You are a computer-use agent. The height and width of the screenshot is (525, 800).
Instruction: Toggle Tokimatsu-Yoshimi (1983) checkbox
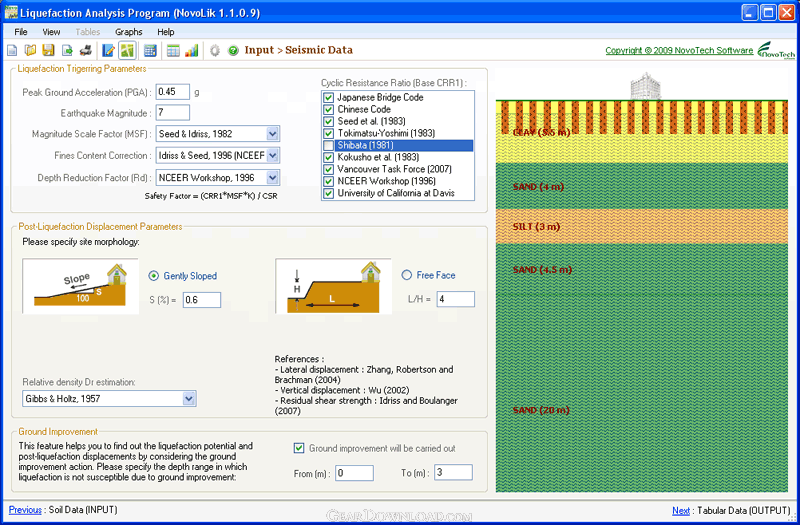pyautogui.click(x=329, y=133)
